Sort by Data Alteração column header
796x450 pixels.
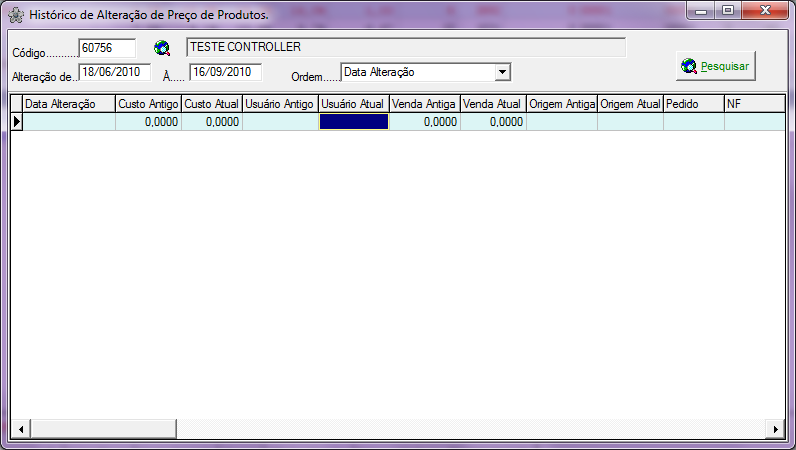(69, 104)
